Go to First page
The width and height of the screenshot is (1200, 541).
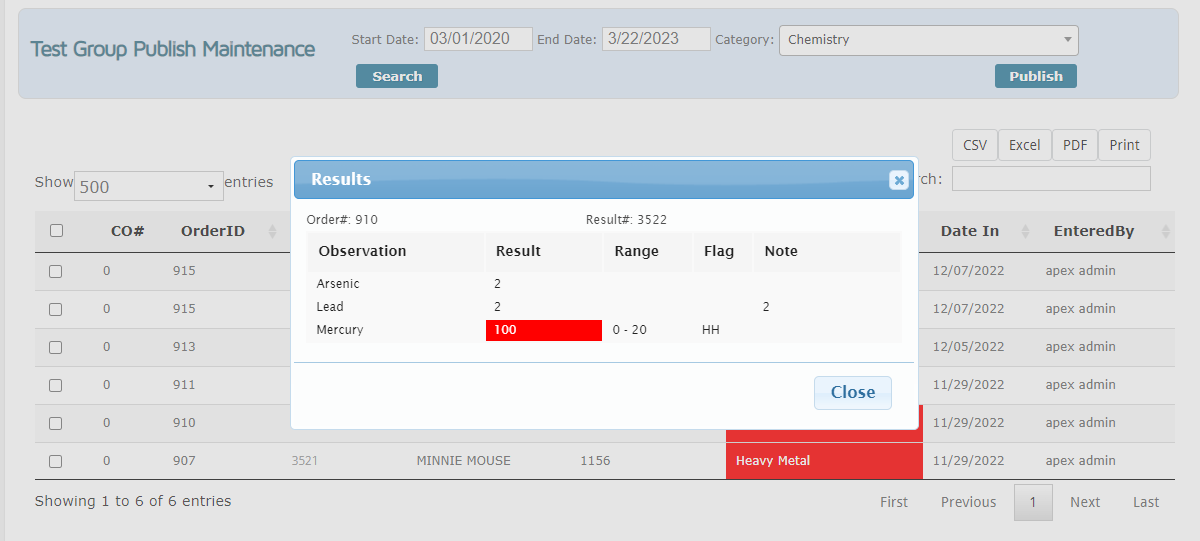click(x=894, y=502)
